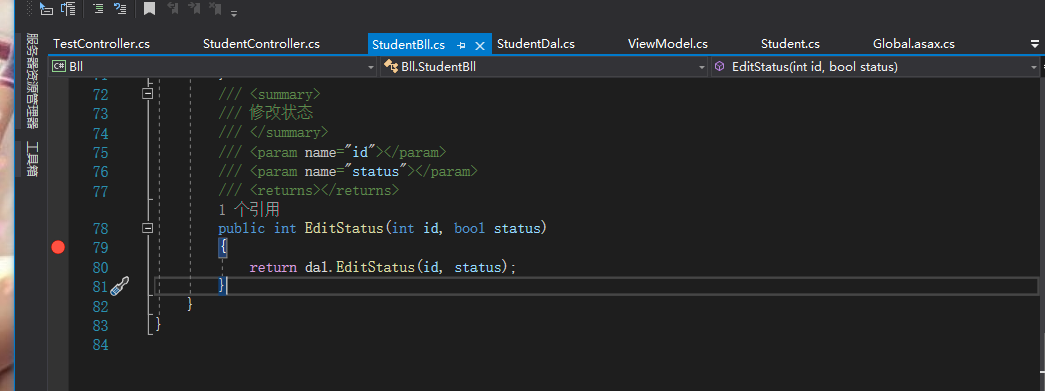Open the Global.asax.cs tab
This screenshot has width=1045, height=391.
click(914, 44)
